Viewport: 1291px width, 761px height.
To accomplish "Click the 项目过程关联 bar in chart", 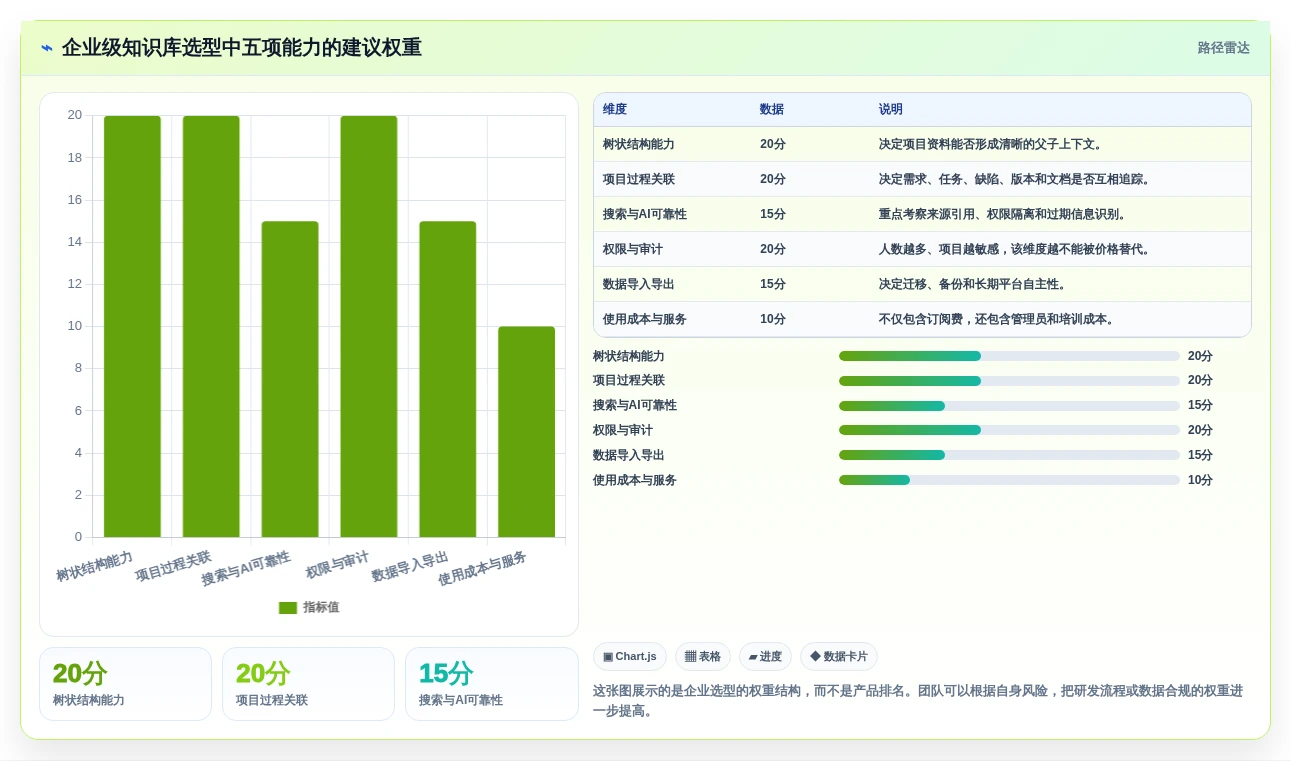I will pyautogui.click(x=211, y=327).
